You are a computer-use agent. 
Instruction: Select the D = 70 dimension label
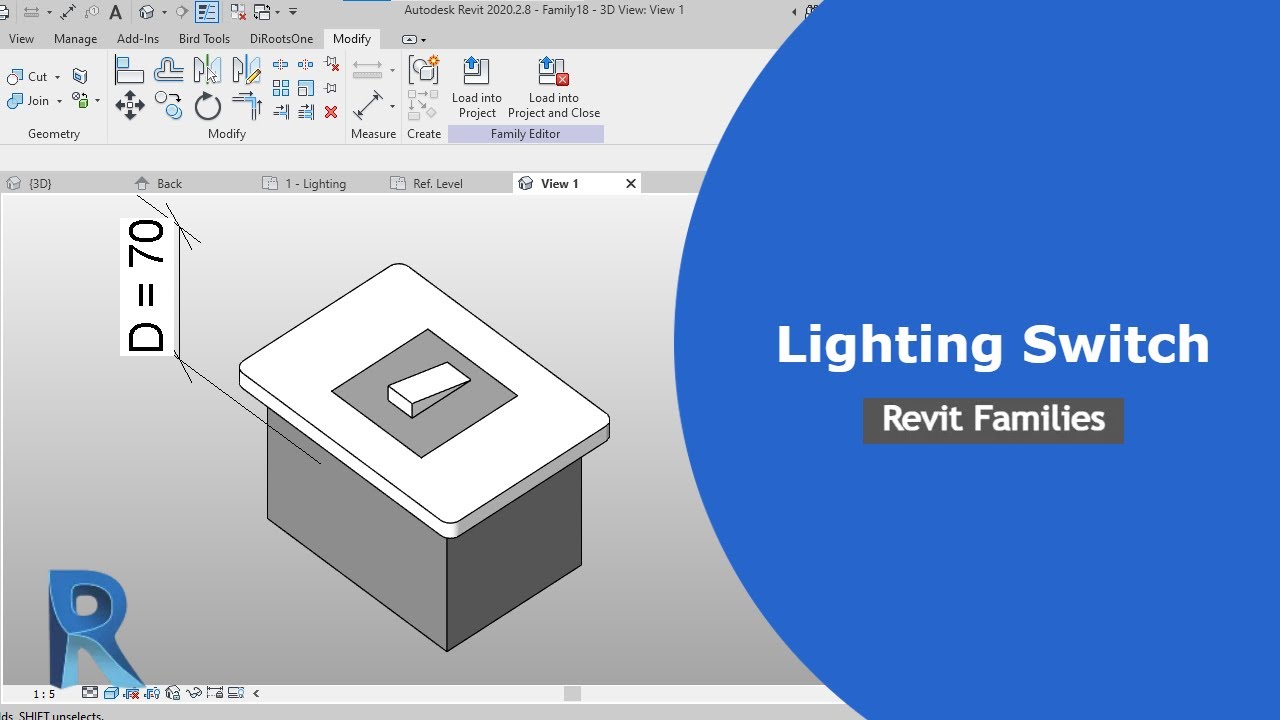147,287
